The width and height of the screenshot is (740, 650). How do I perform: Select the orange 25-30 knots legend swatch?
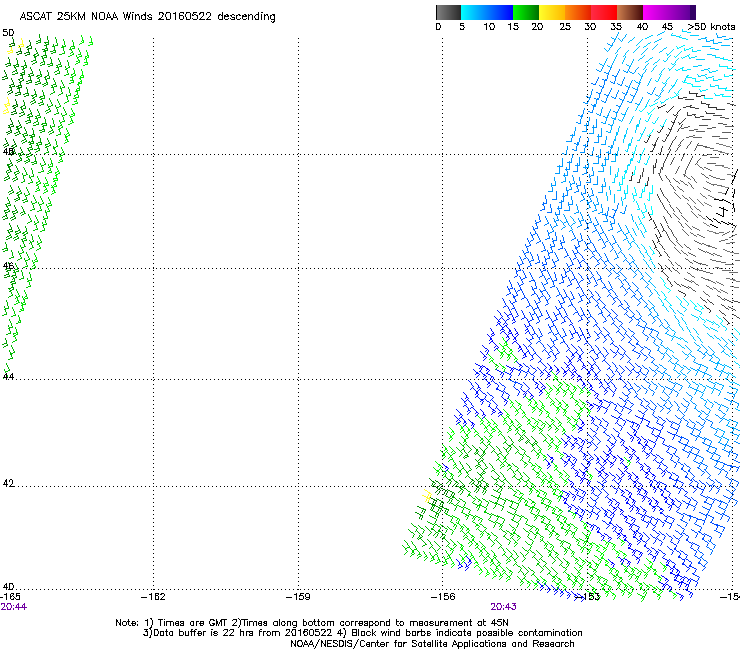point(578,12)
